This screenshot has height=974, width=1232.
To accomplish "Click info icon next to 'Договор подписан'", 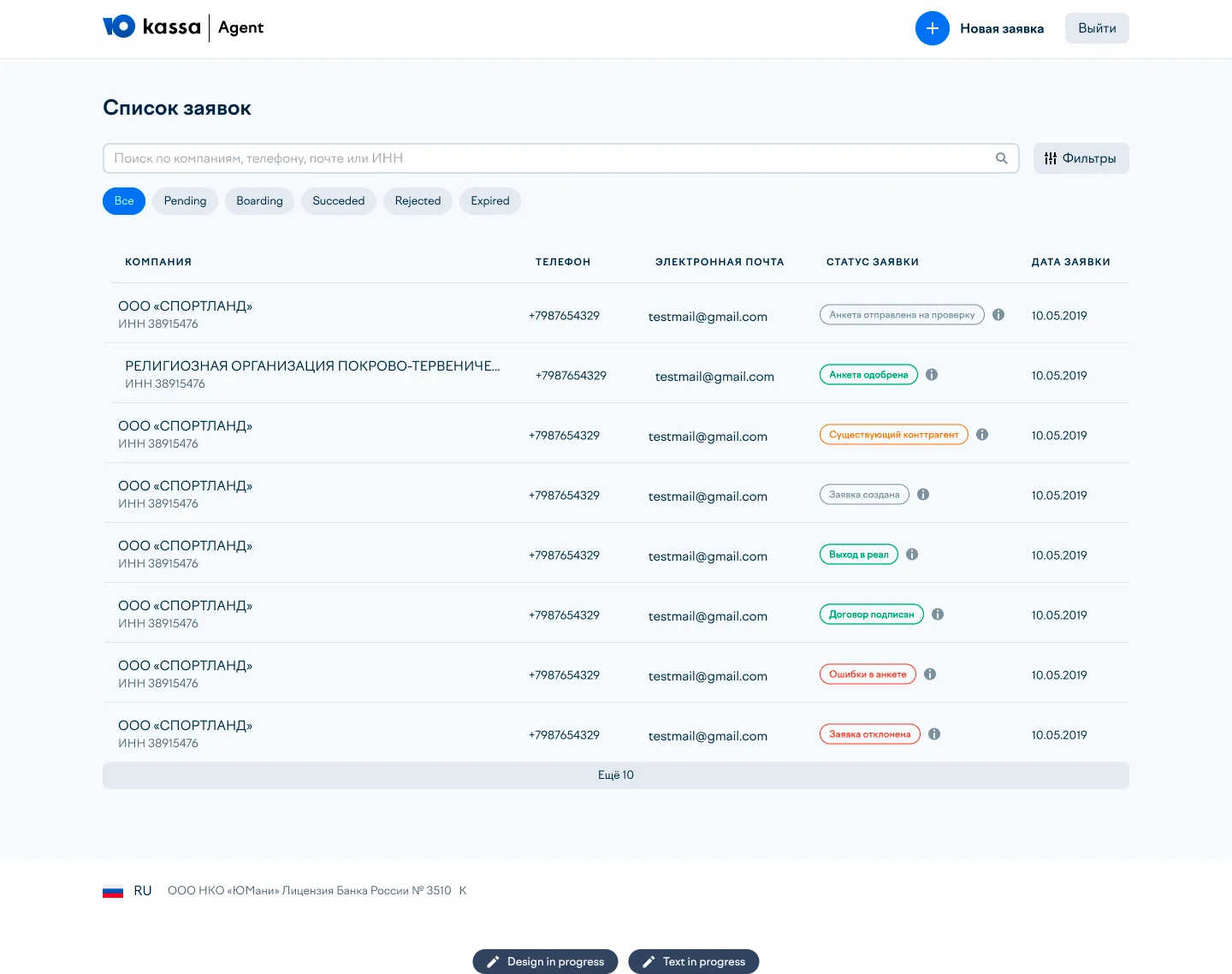I will [x=938, y=615].
